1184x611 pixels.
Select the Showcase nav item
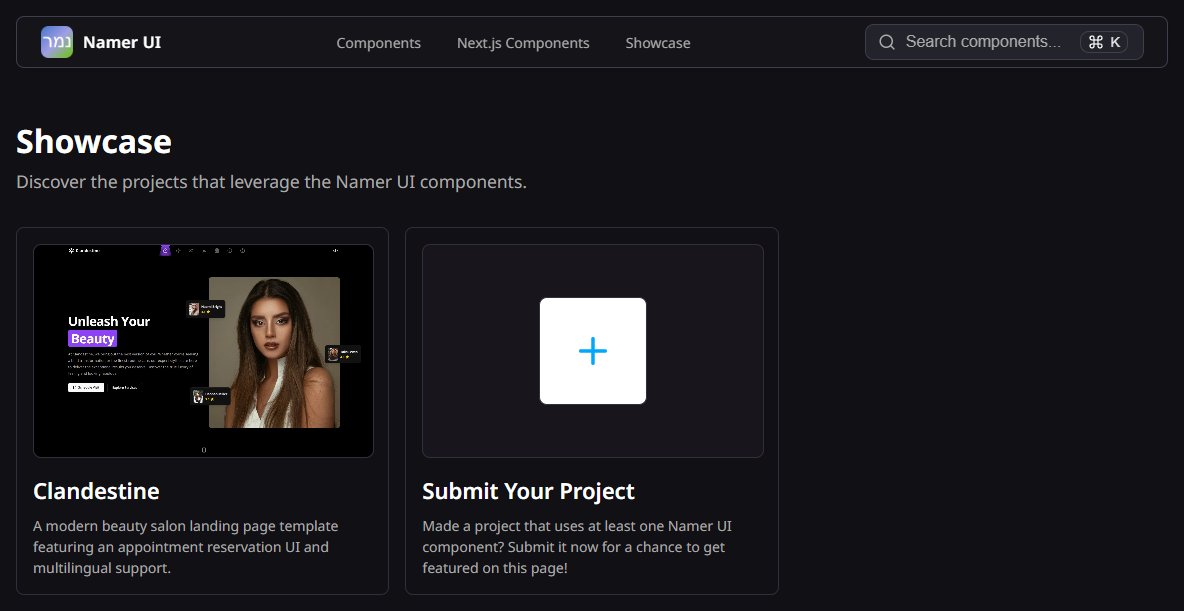[x=658, y=43]
